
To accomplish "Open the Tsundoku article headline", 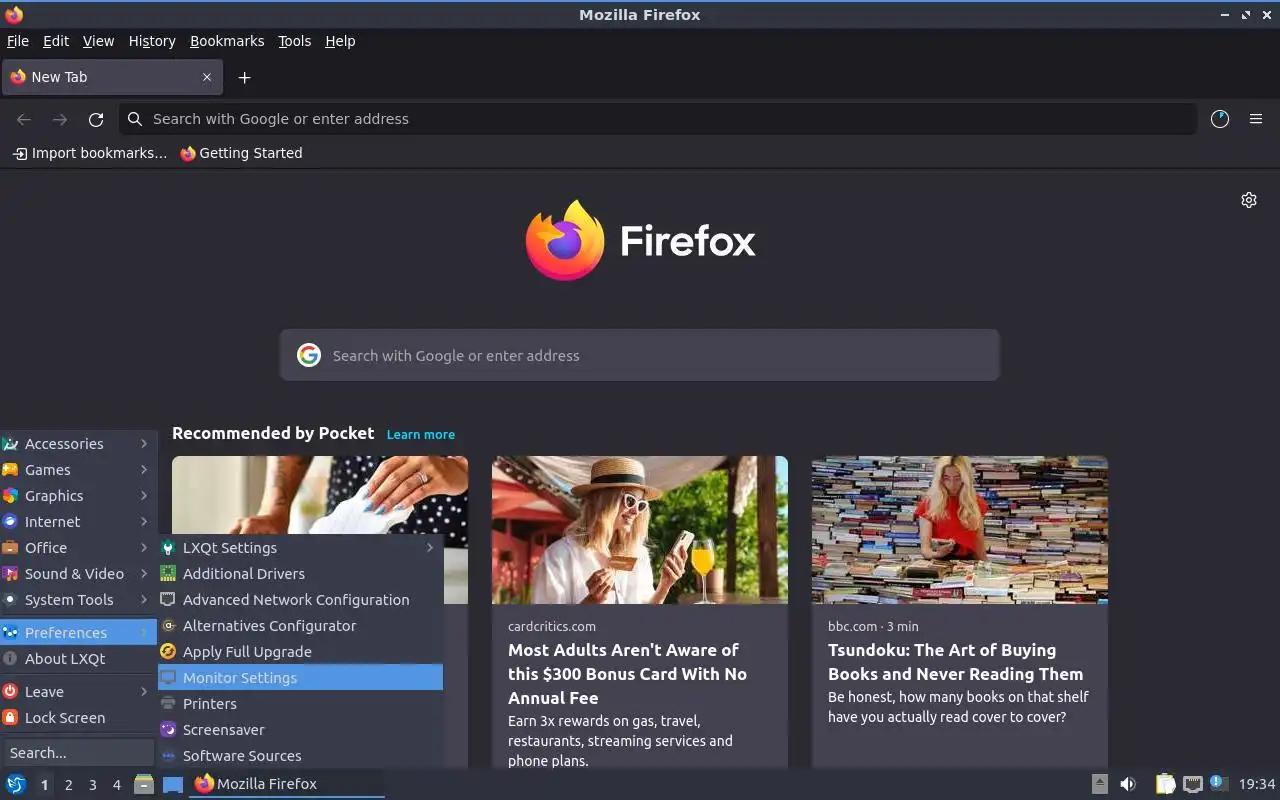I will (x=955, y=662).
